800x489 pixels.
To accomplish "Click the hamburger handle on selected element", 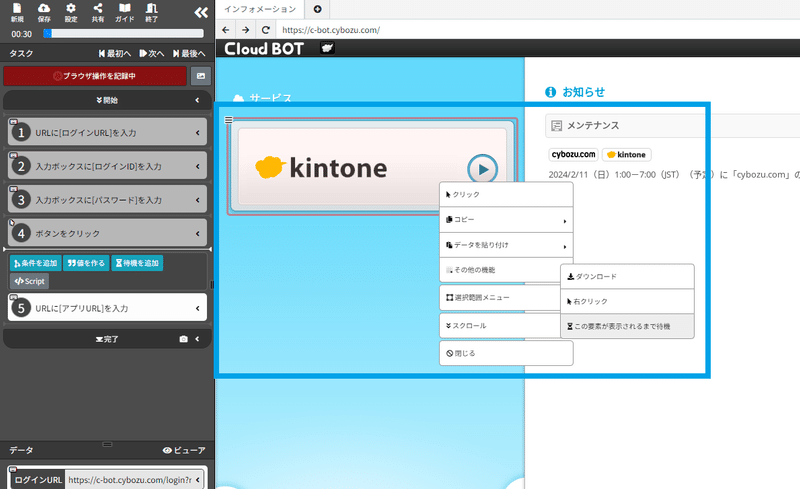I will 229,120.
